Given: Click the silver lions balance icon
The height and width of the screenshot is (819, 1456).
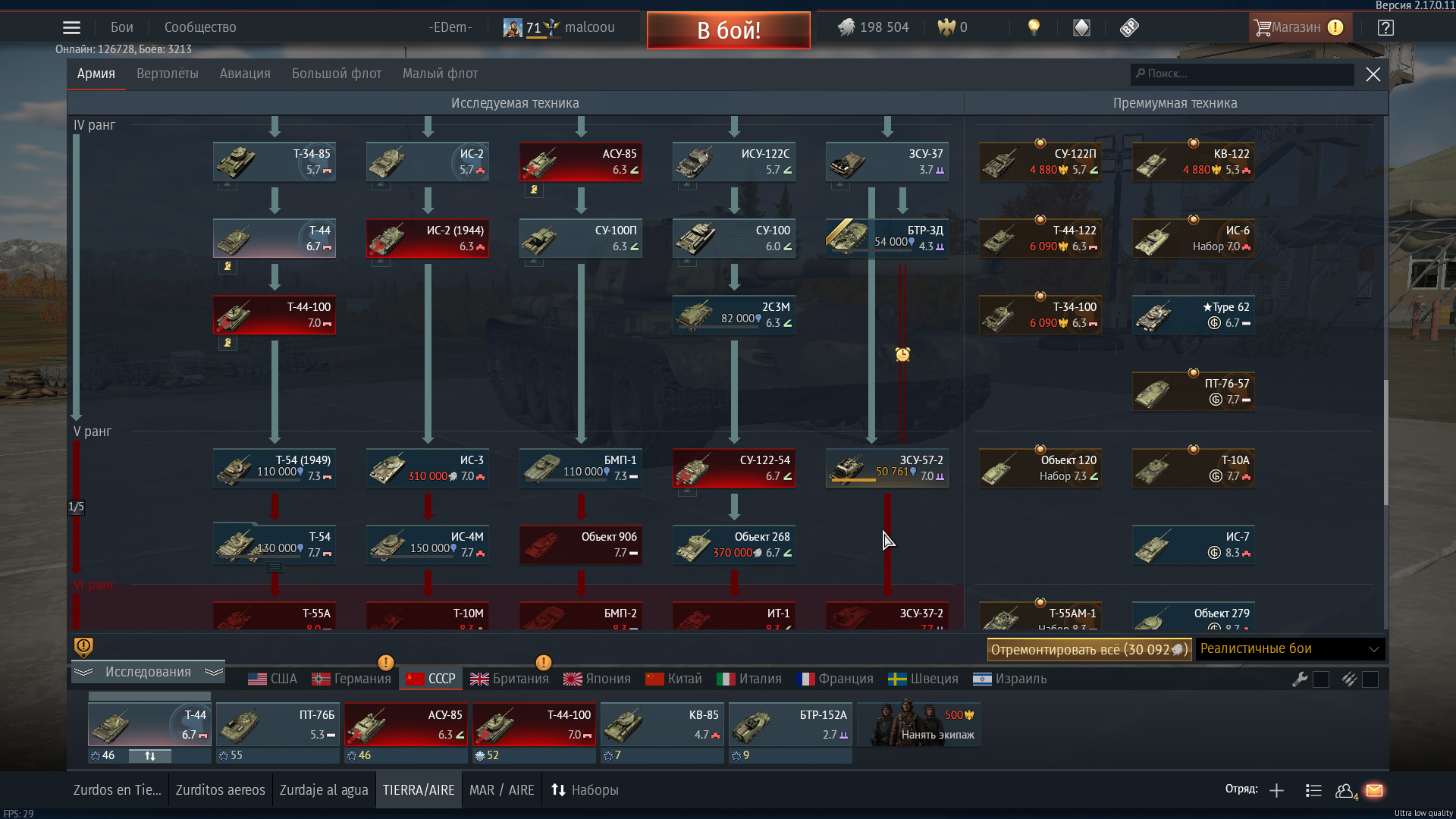Looking at the screenshot, I should 846,27.
